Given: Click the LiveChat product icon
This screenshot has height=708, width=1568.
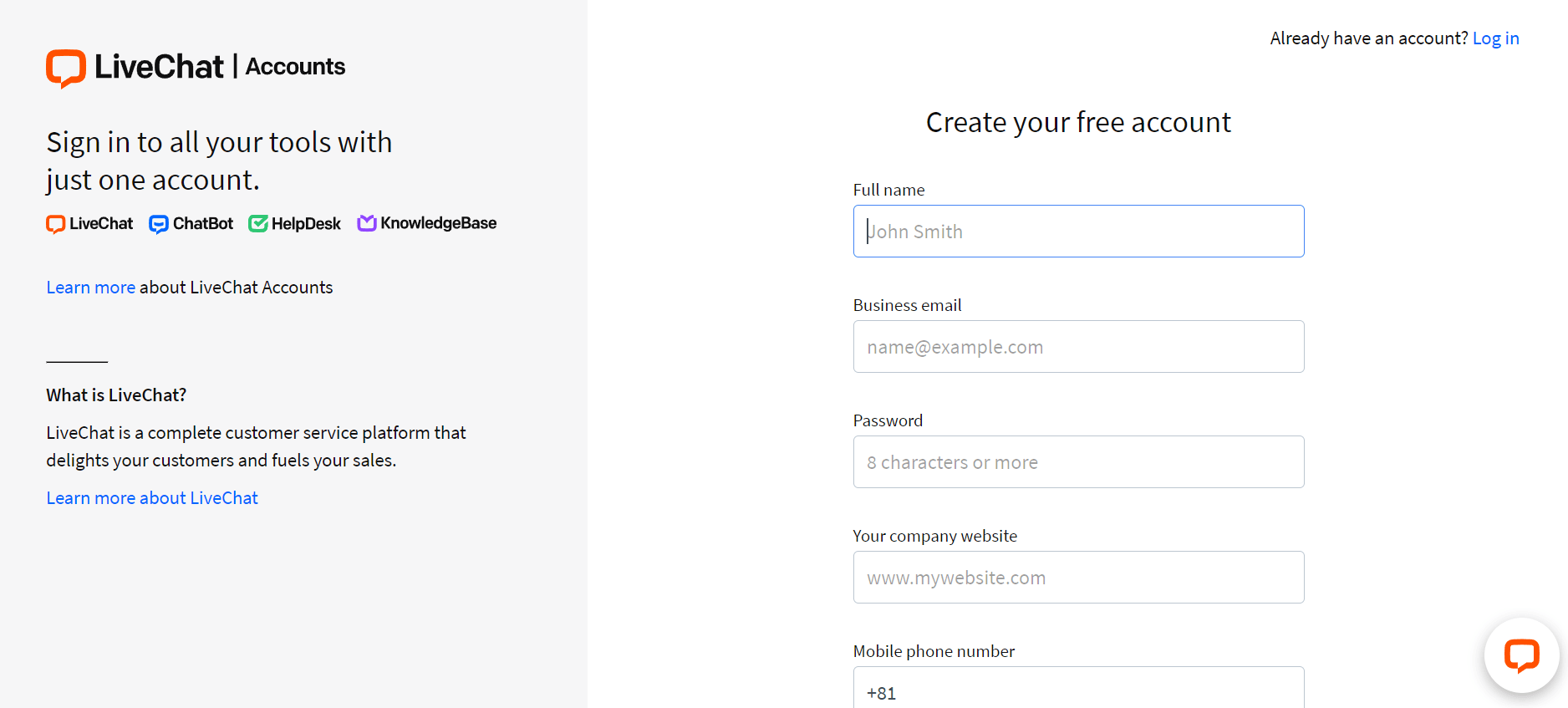Looking at the screenshot, I should point(55,224).
